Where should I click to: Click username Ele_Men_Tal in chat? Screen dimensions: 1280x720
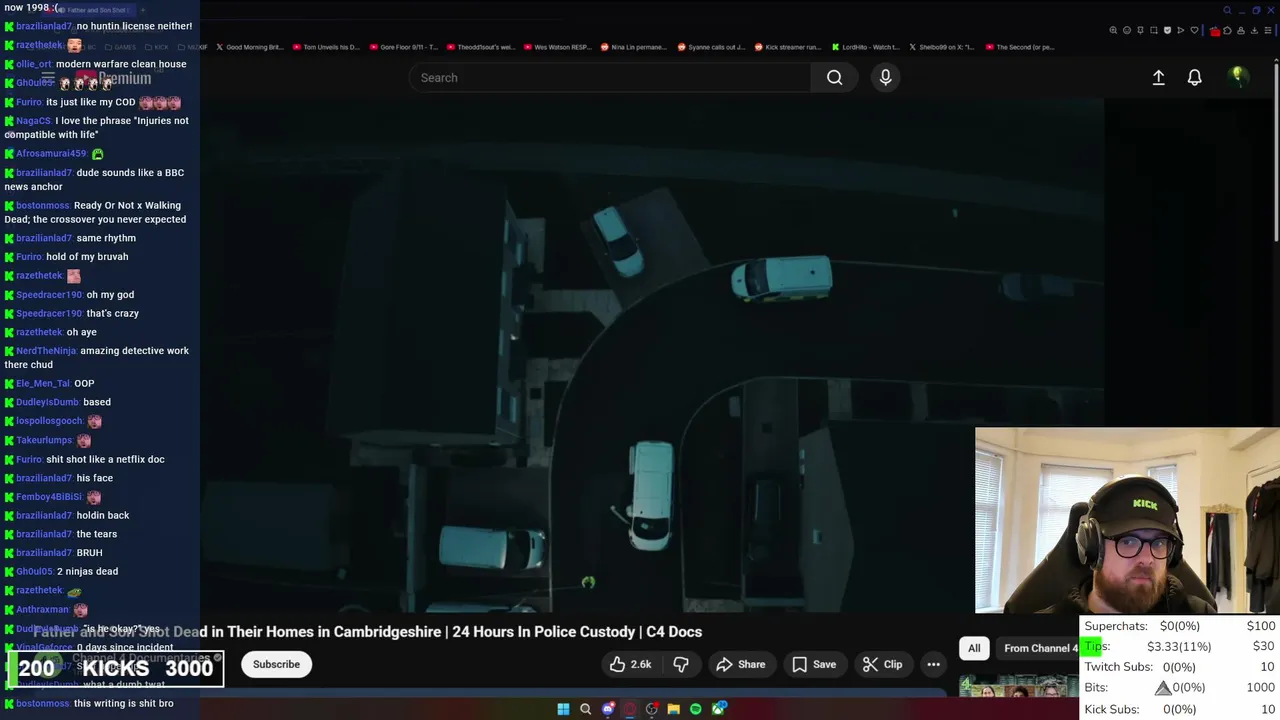point(43,383)
